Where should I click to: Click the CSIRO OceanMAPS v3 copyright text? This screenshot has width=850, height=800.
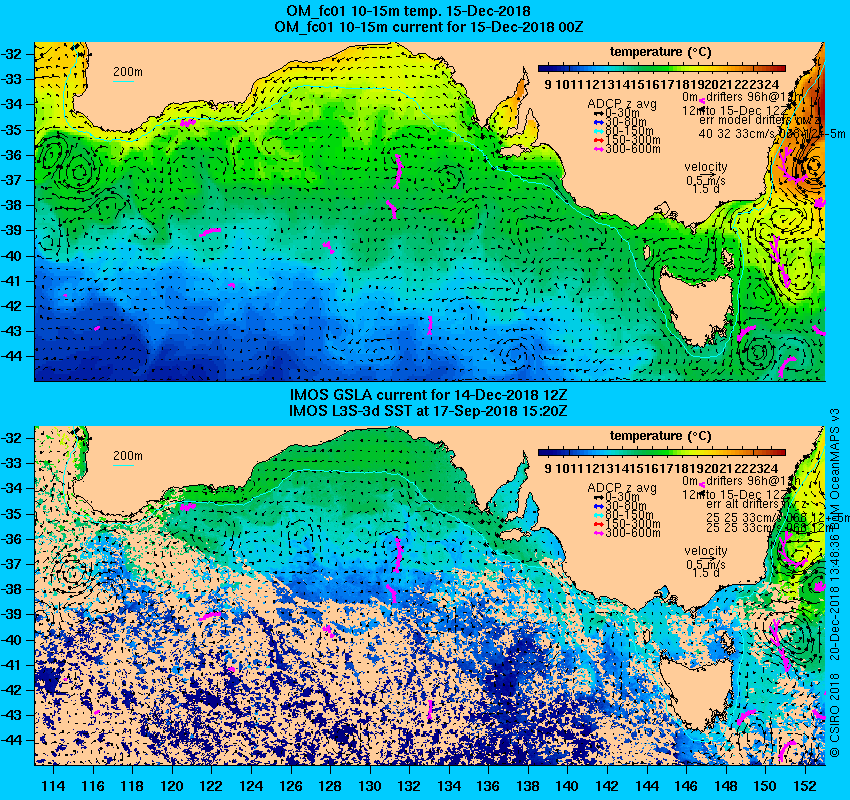(835, 583)
